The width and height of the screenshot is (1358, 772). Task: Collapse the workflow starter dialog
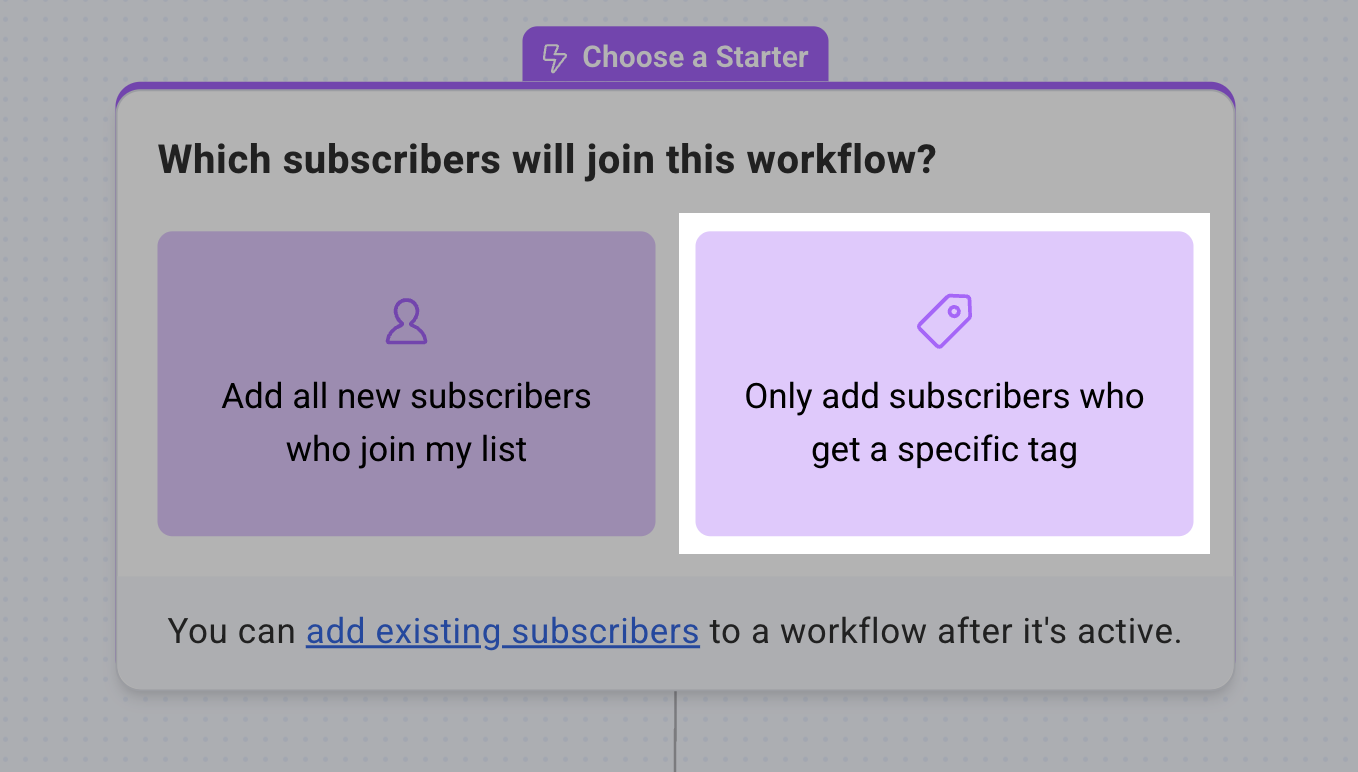pyautogui.click(x=675, y=57)
